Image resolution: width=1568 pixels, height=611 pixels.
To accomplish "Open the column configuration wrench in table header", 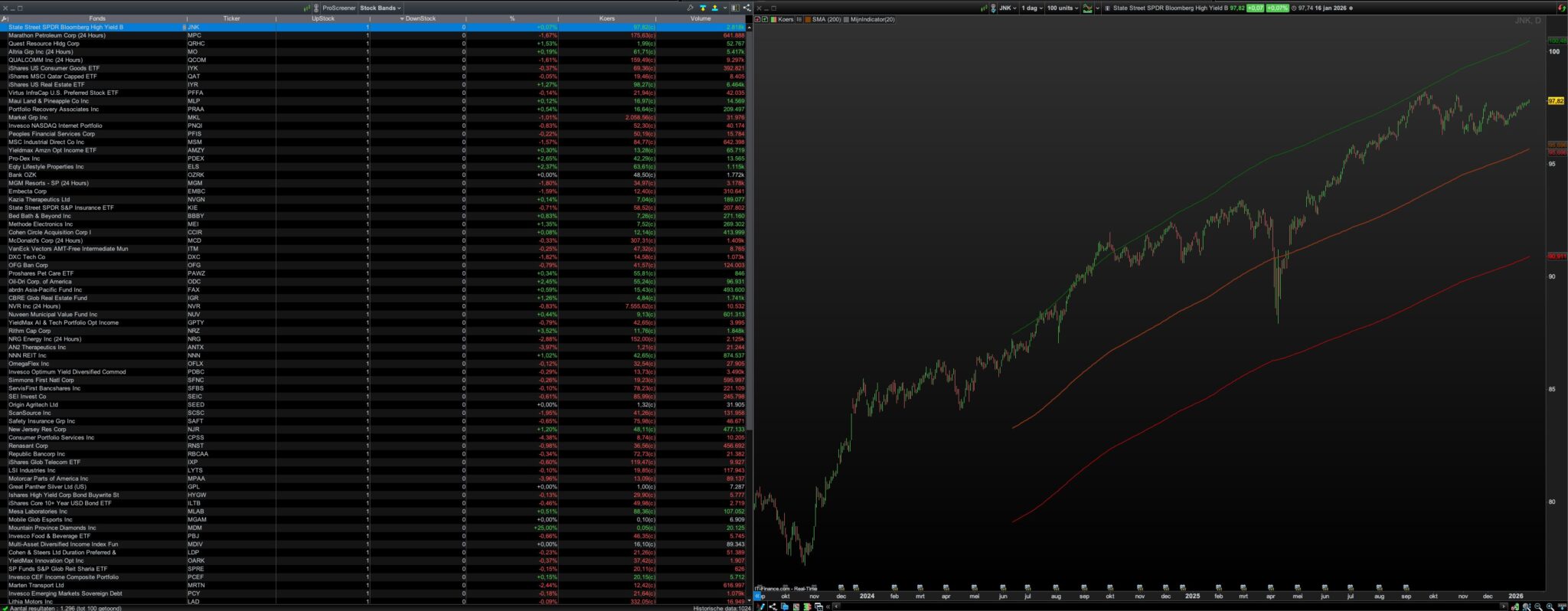I will coord(5,18).
